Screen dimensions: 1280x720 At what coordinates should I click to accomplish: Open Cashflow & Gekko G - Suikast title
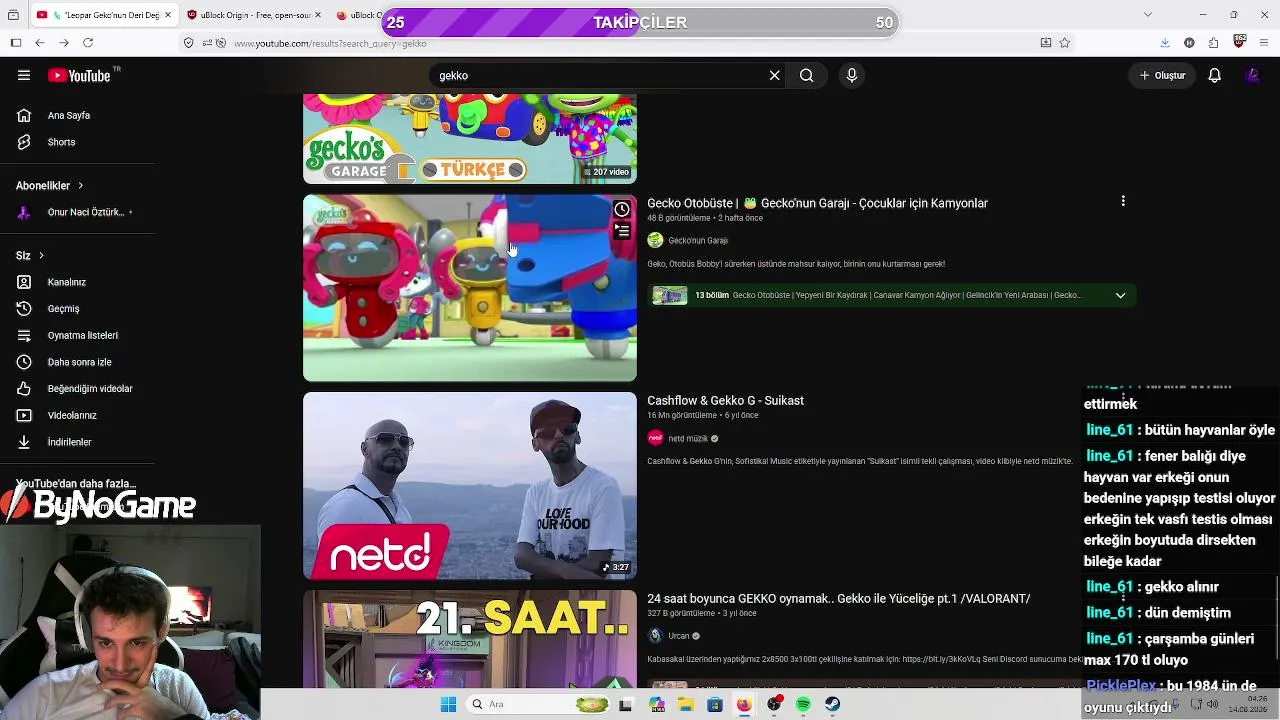click(x=726, y=401)
